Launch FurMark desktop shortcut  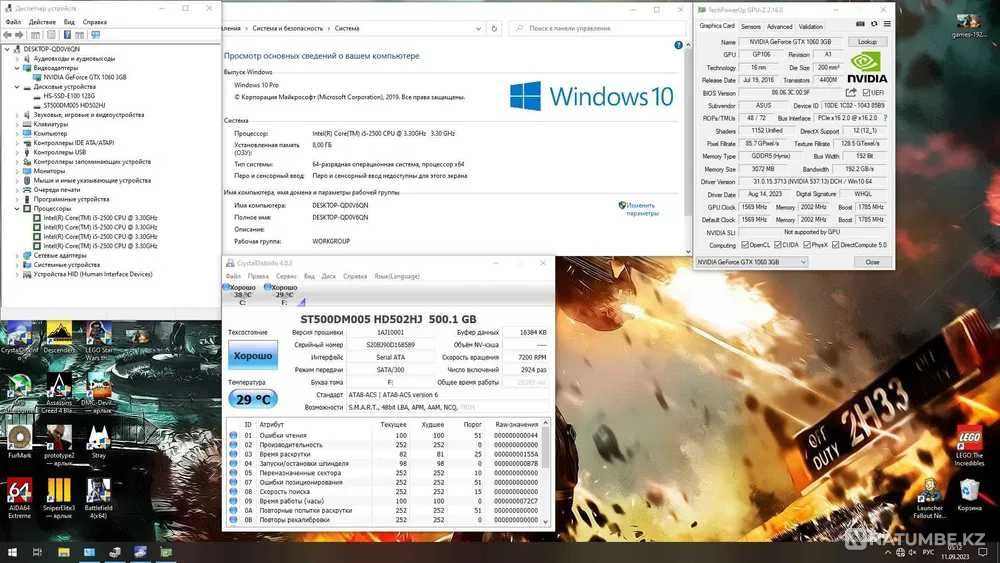[19, 442]
